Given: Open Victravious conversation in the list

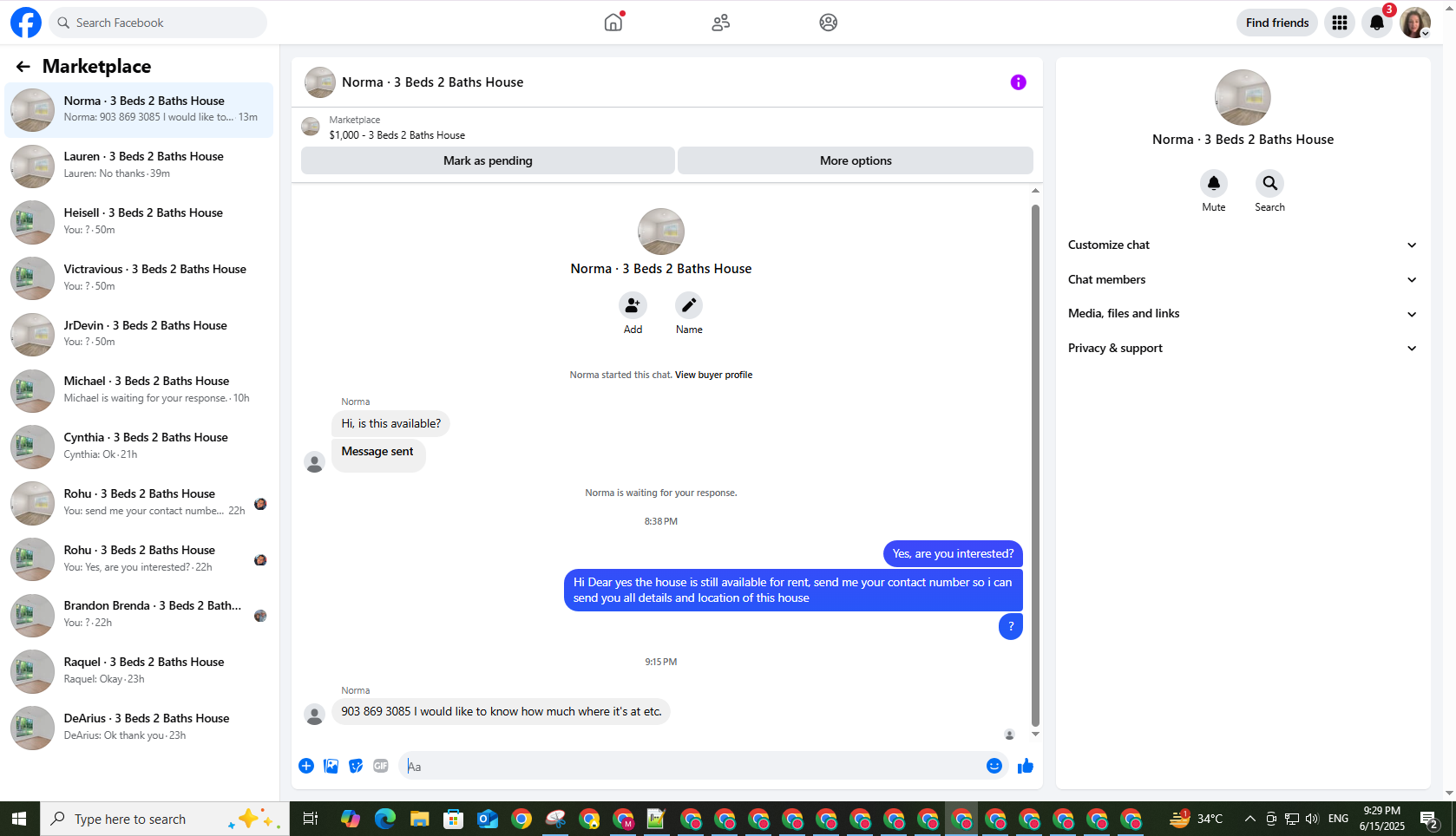Looking at the screenshot, I should 139,278.
